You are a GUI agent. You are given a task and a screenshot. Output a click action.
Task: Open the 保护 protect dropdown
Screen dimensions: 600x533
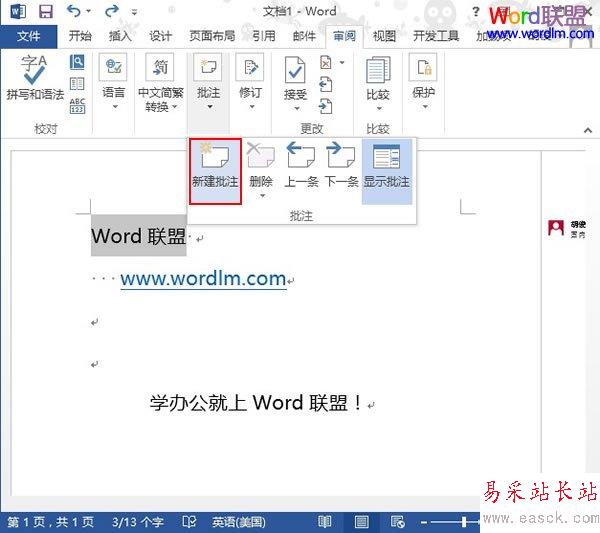point(424,82)
